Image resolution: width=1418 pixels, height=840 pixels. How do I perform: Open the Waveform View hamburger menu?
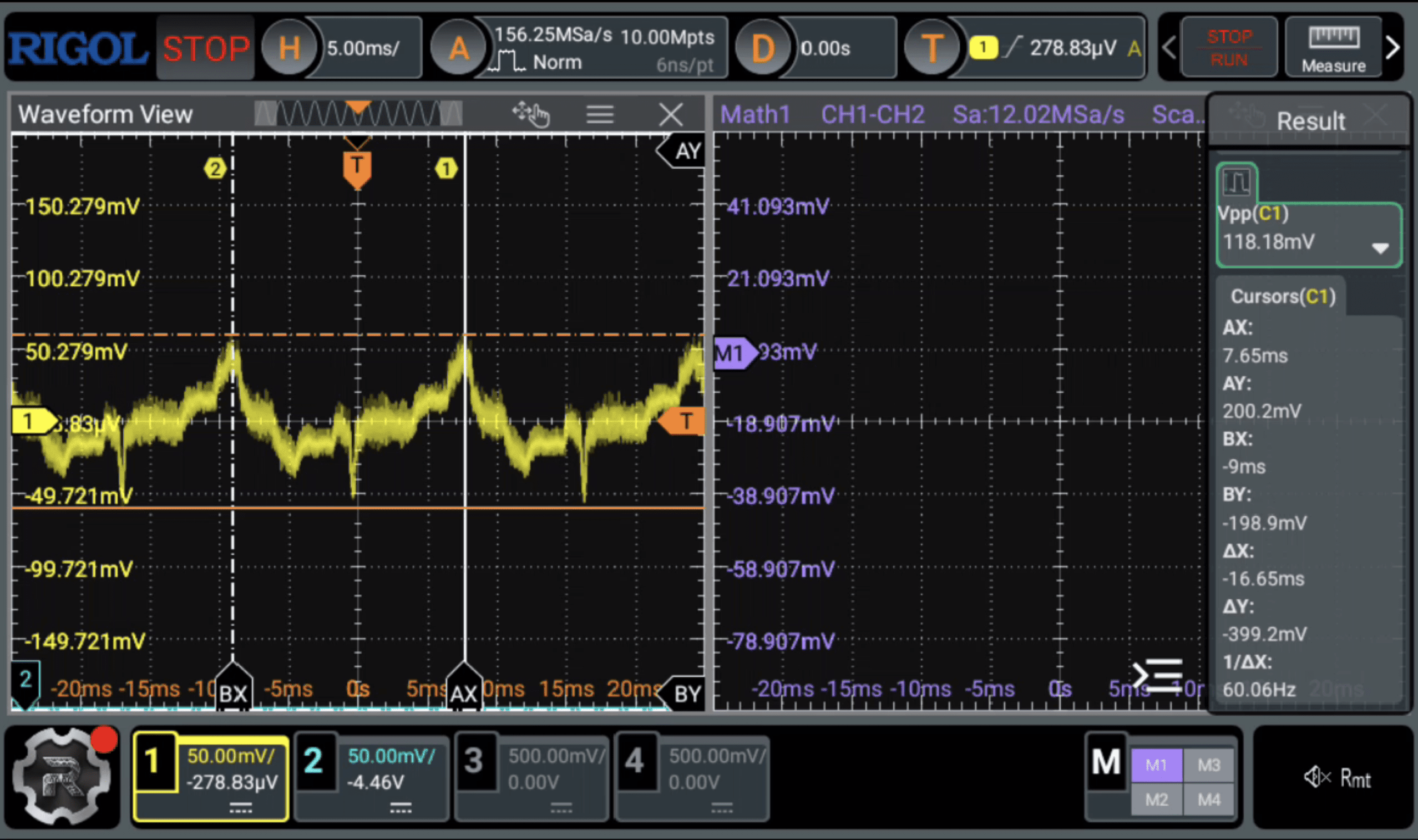(600, 114)
